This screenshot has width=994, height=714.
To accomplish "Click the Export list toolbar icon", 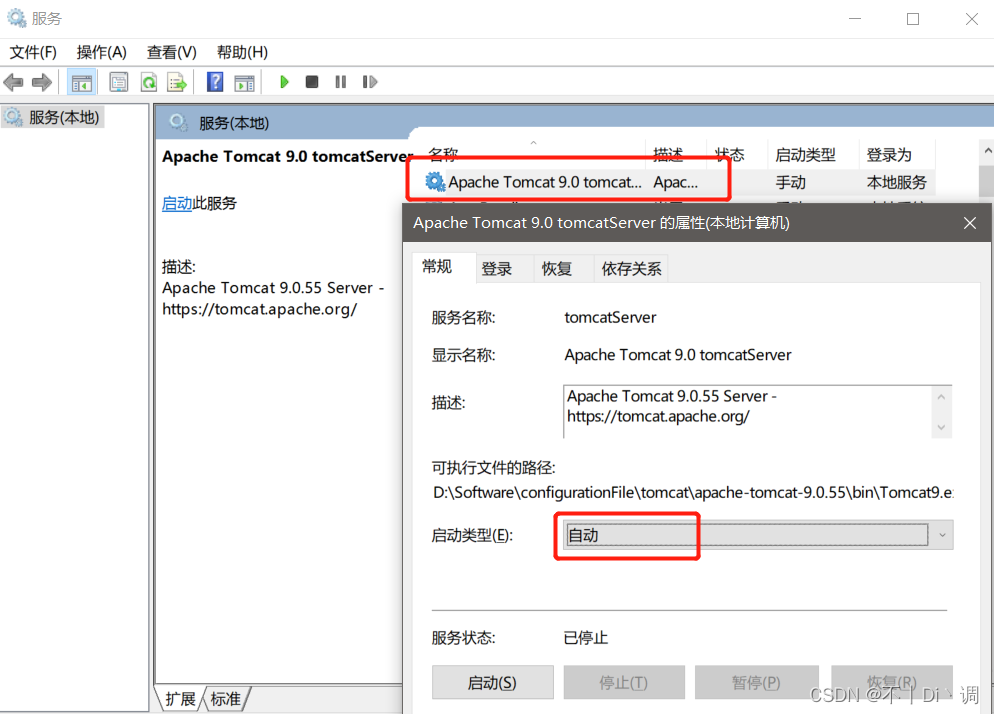I will pyautogui.click(x=177, y=82).
